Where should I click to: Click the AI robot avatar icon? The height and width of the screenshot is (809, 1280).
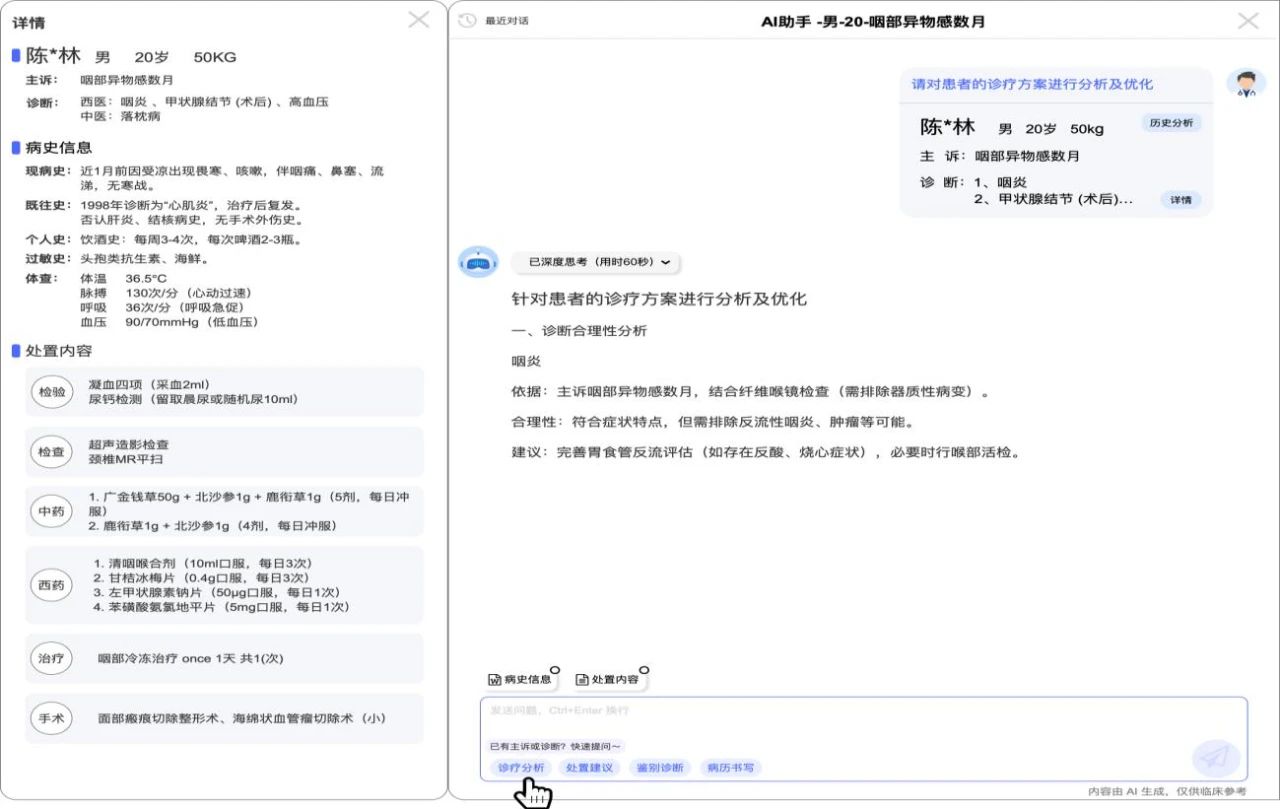[x=477, y=262]
